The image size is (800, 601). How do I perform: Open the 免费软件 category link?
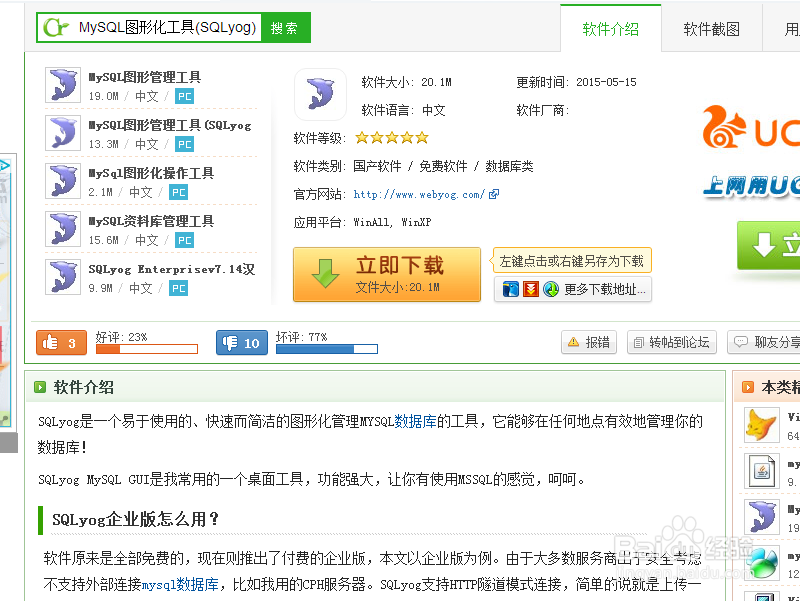tap(443, 166)
